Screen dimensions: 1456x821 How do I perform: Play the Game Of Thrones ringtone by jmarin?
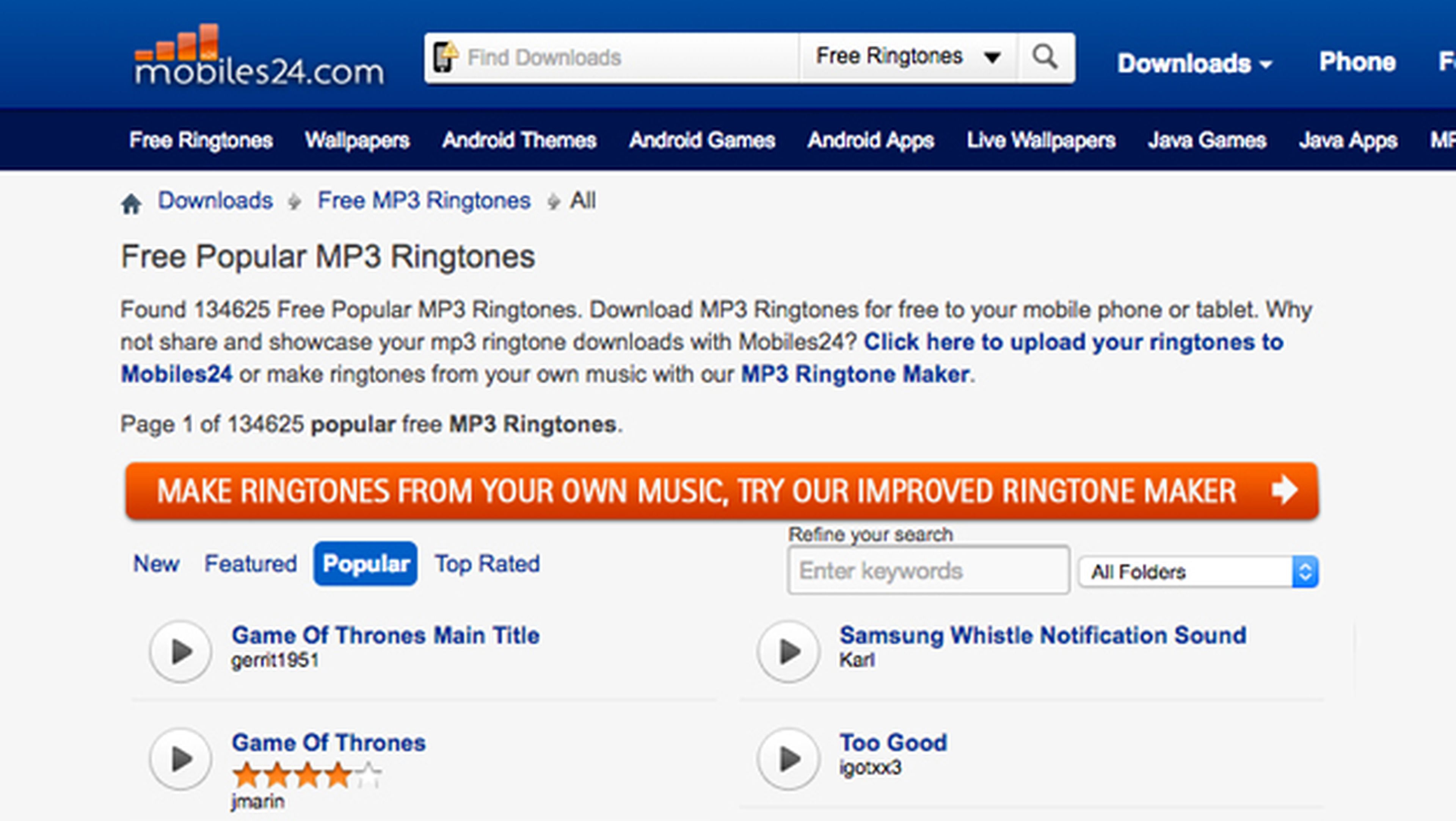pos(180,759)
